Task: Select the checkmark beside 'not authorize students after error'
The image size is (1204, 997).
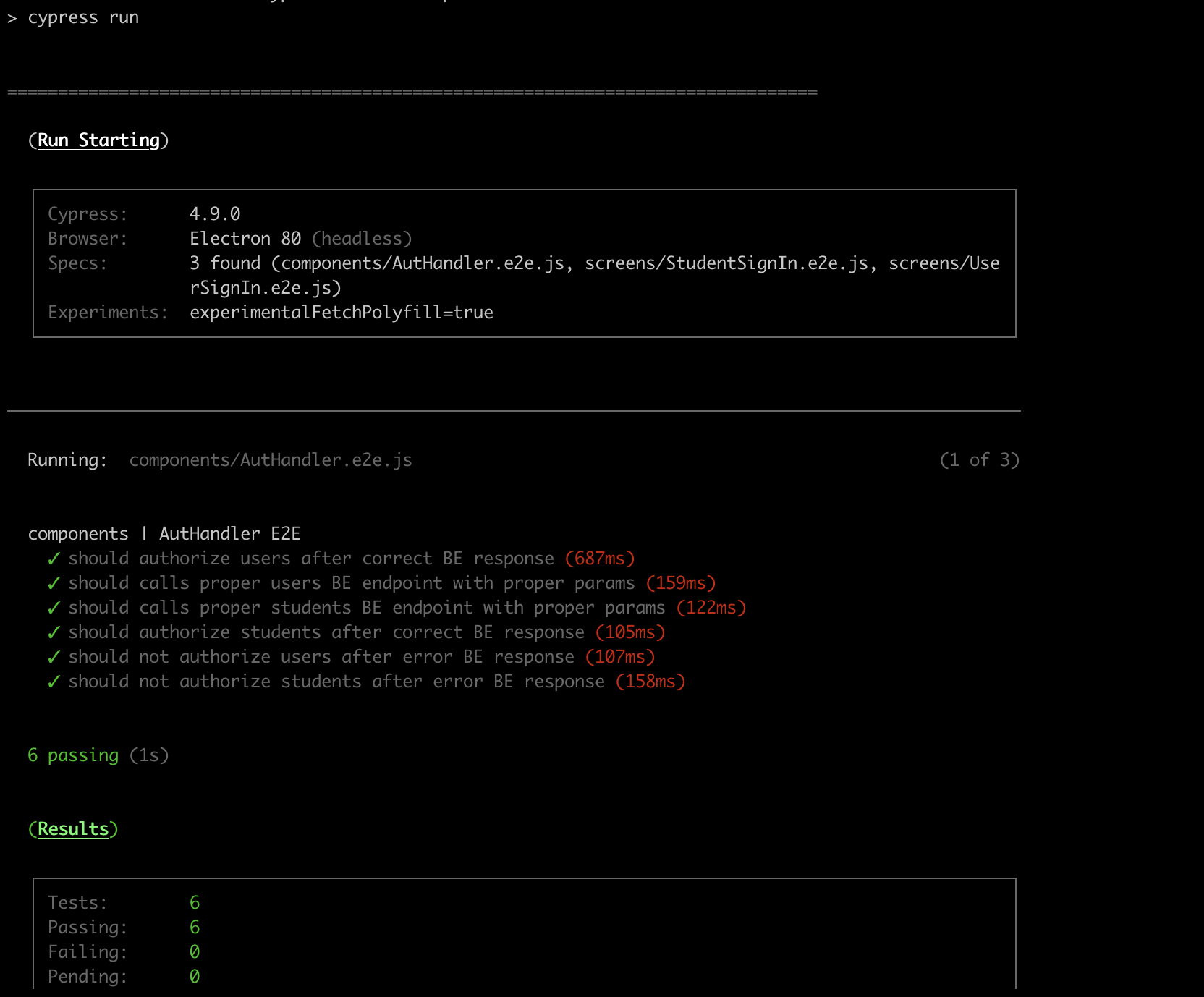Action: pos(53,681)
